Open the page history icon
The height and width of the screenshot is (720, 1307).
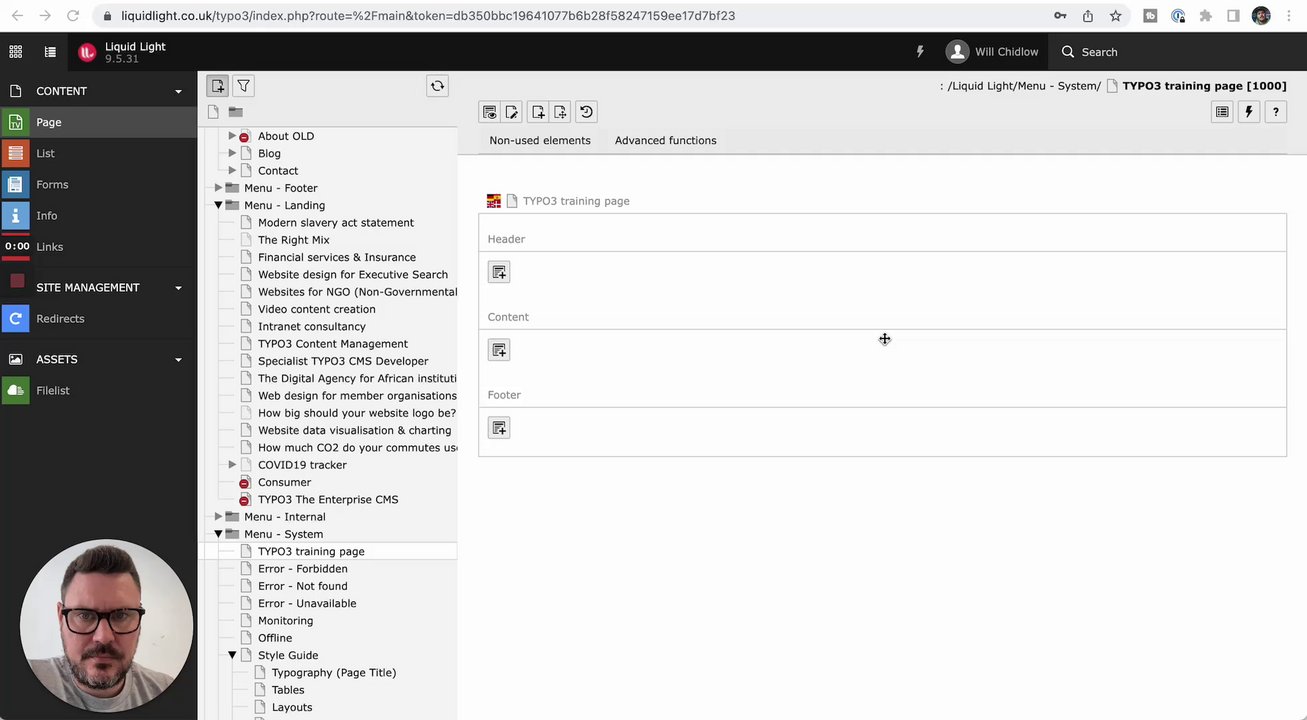[586, 112]
